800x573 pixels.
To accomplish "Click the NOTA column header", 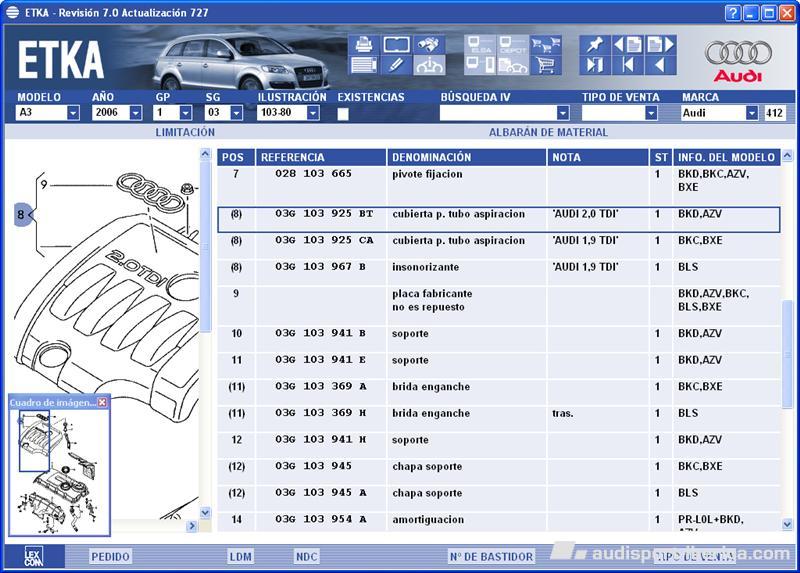I will coord(598,157).
